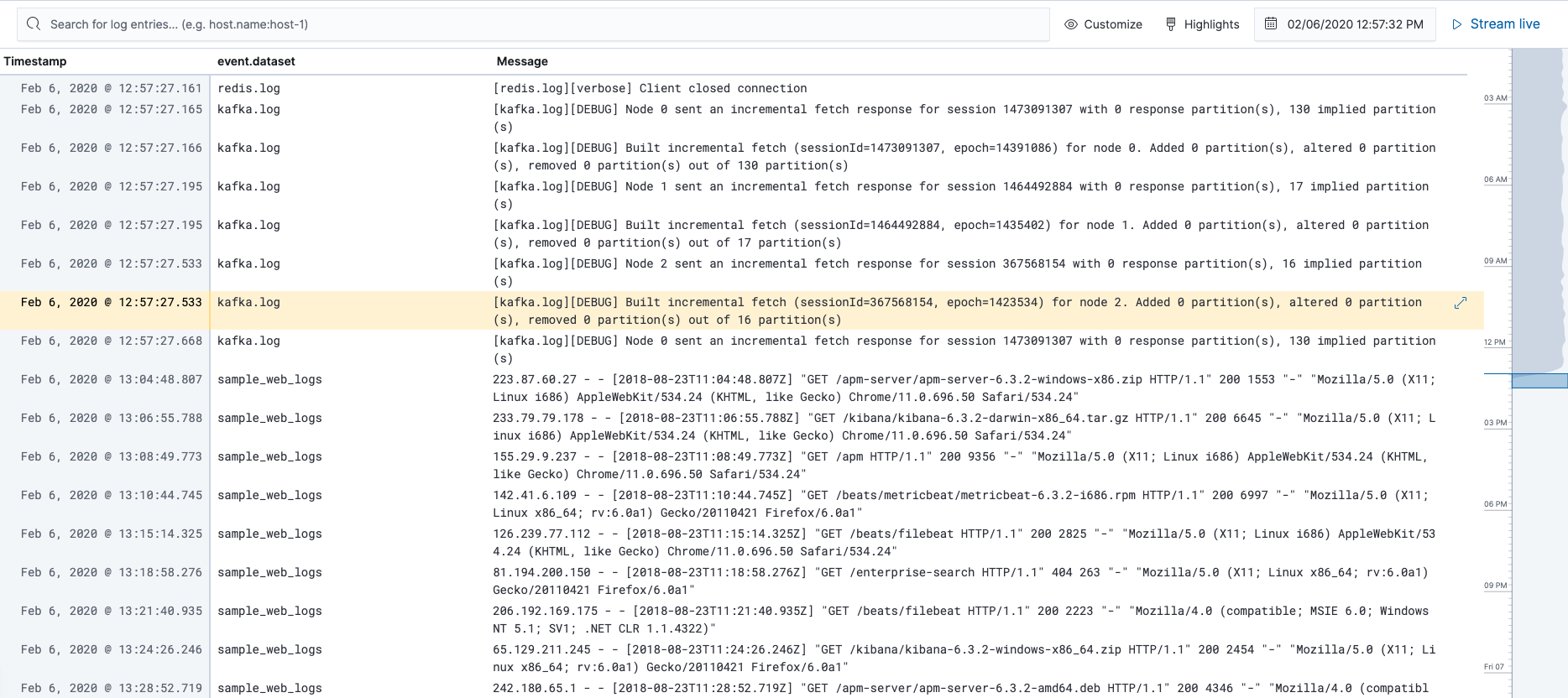View details via the highlighted row's expand icon
Screen dimensions: 1568x698
pyautogui.click(x=1461, y=303)
